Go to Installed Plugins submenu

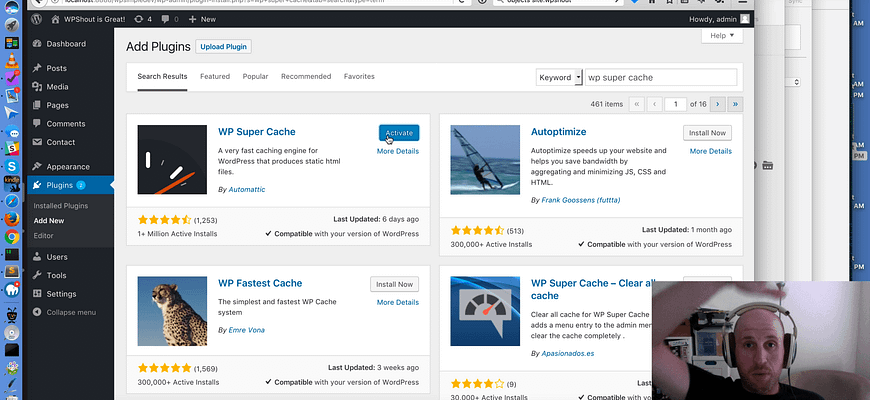pyautogui.click(x=60, y=206)
